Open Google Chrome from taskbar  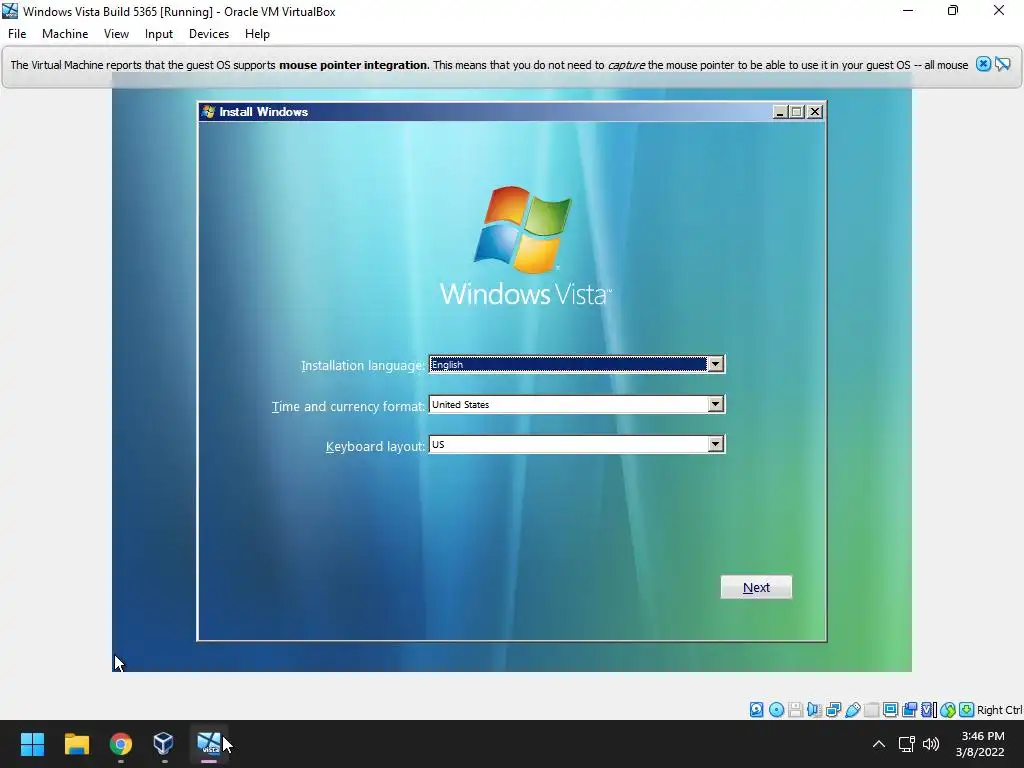(121, 744)
